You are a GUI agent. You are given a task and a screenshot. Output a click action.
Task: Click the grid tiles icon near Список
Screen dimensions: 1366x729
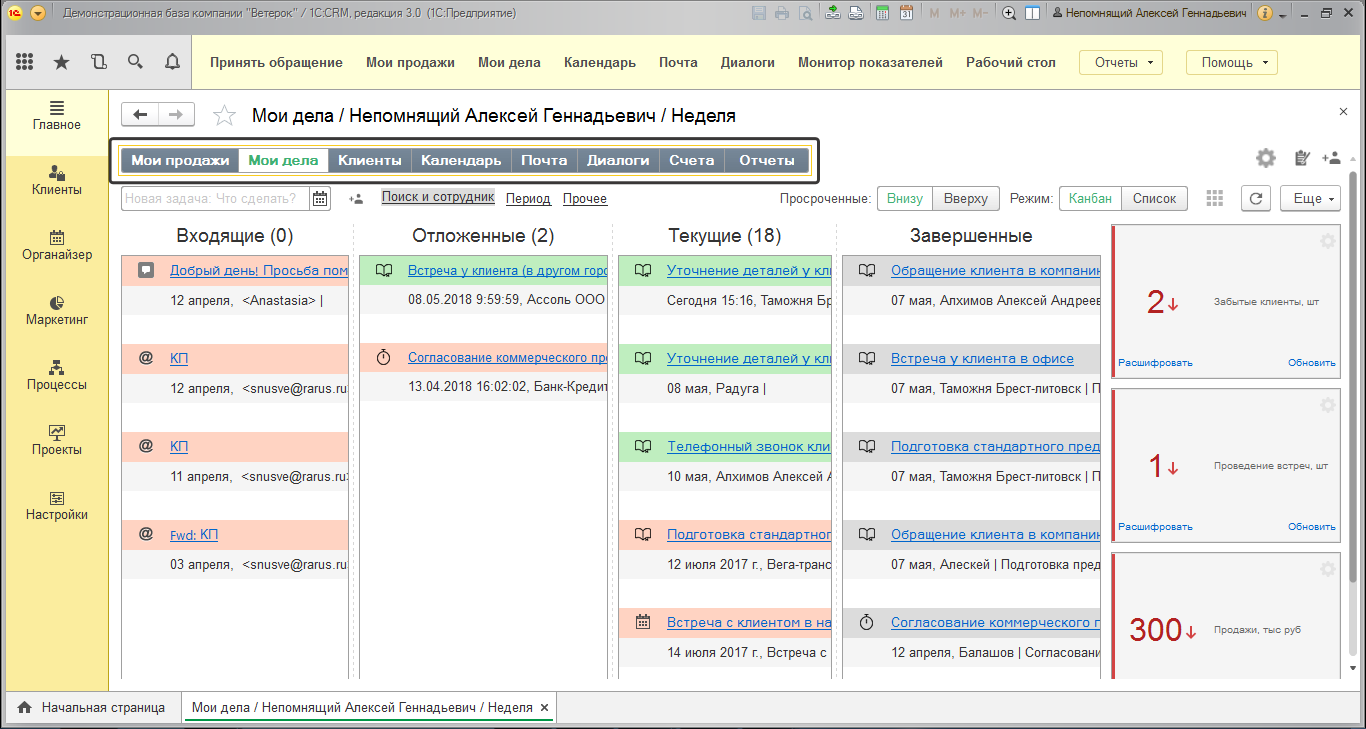coord(1215,198)
